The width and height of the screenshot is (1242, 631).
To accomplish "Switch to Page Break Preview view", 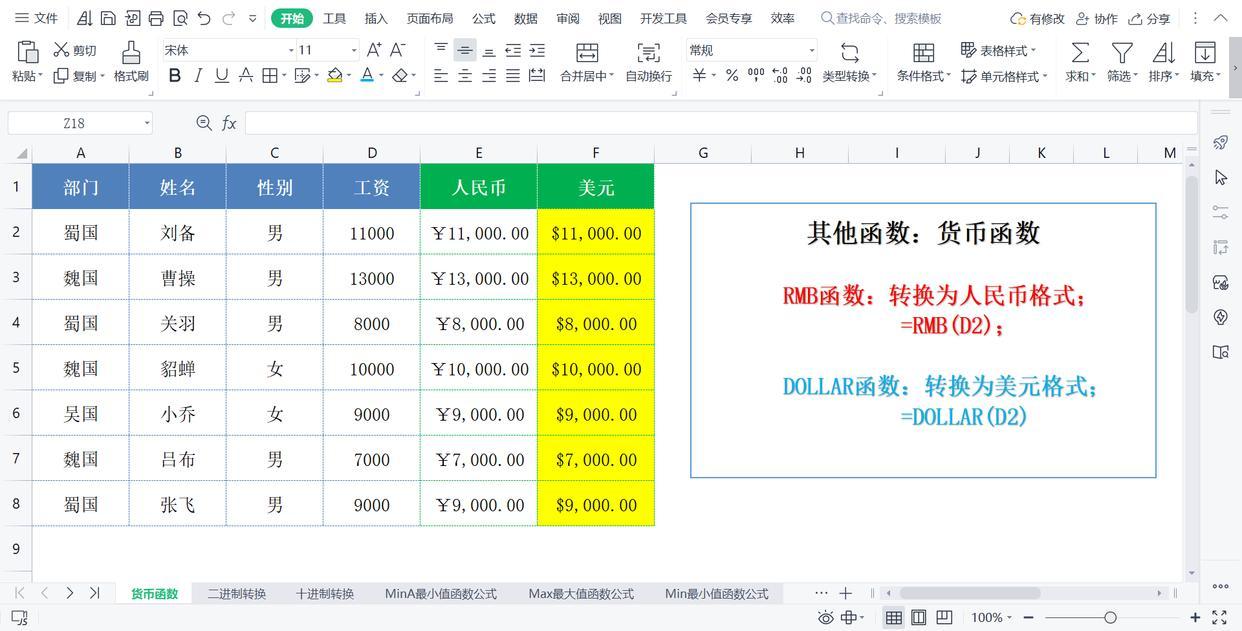I will pyautogui.click(x=943, y=618).
